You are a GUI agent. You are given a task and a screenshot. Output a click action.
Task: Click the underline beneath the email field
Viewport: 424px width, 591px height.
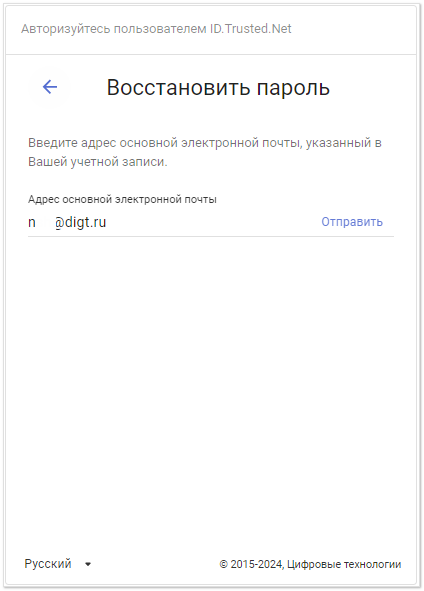[211, 237]
